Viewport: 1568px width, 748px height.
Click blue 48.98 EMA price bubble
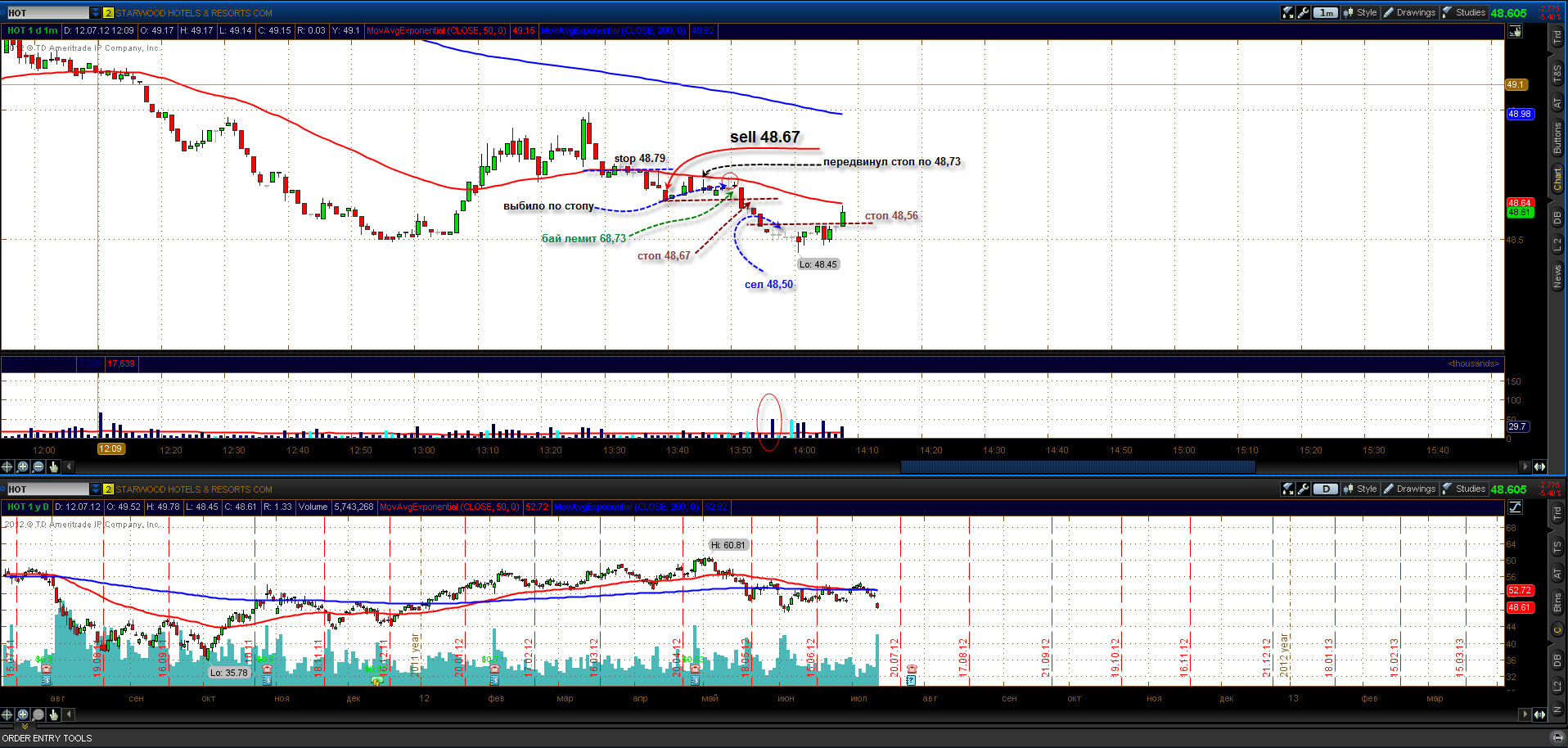coord(1520,114)
